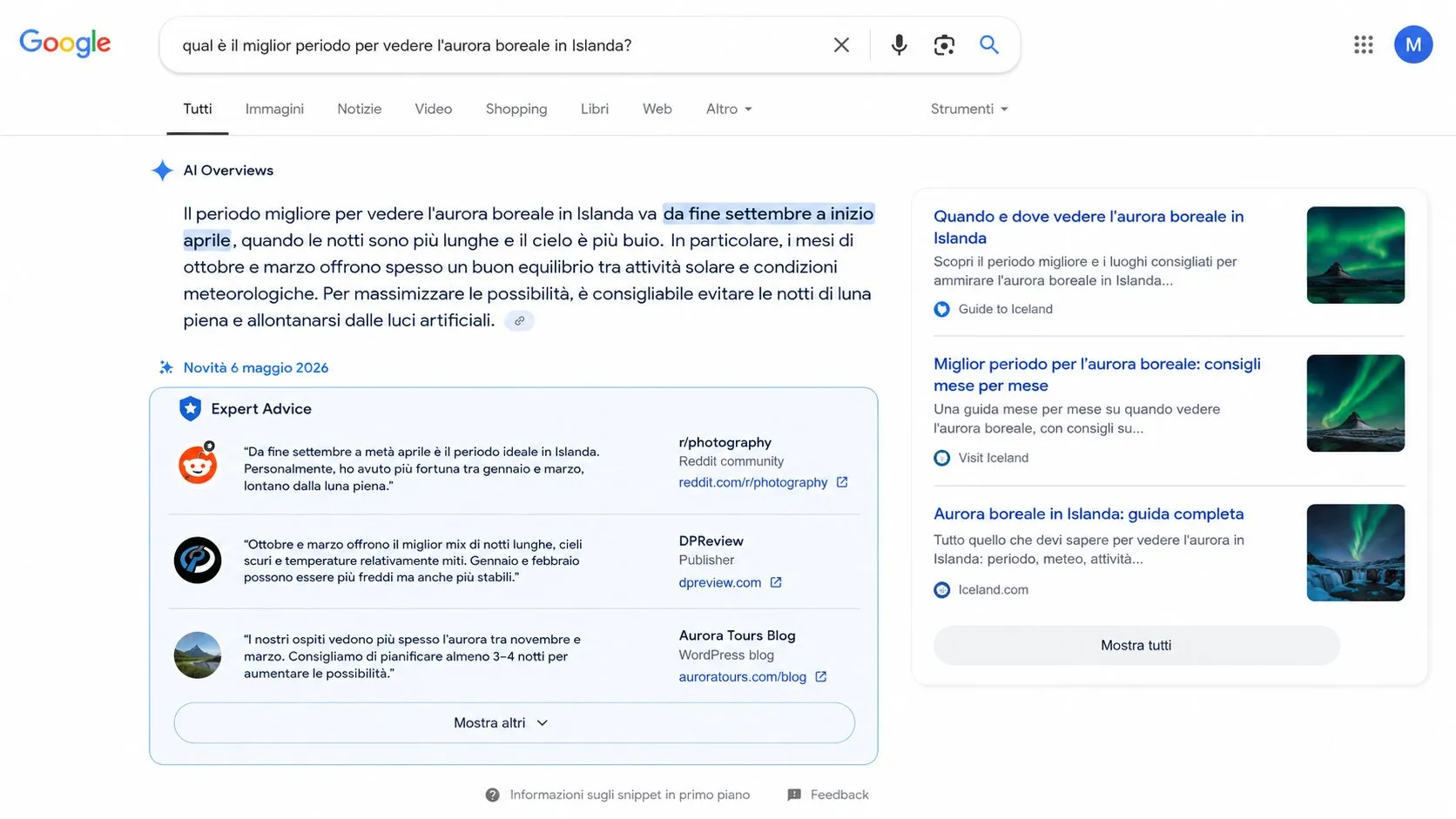
Task: Open the dpreview.com link
Action: [720, 582]
